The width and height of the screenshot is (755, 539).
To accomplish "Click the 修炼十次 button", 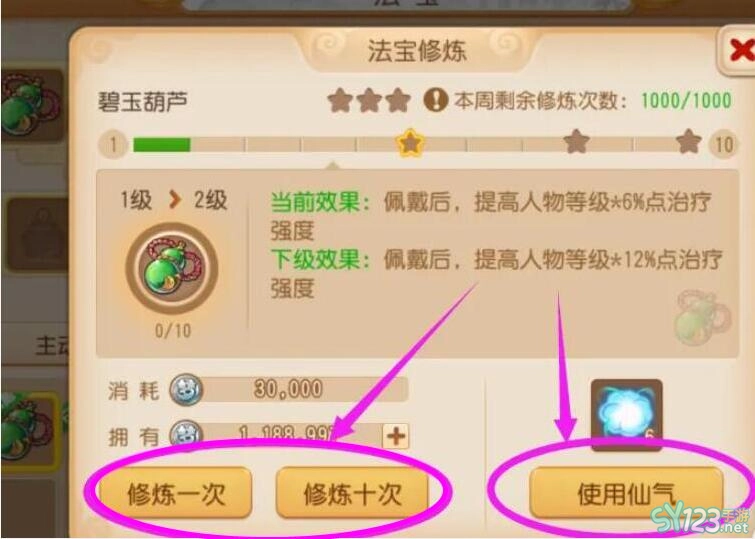I will (x=352, y=493).
